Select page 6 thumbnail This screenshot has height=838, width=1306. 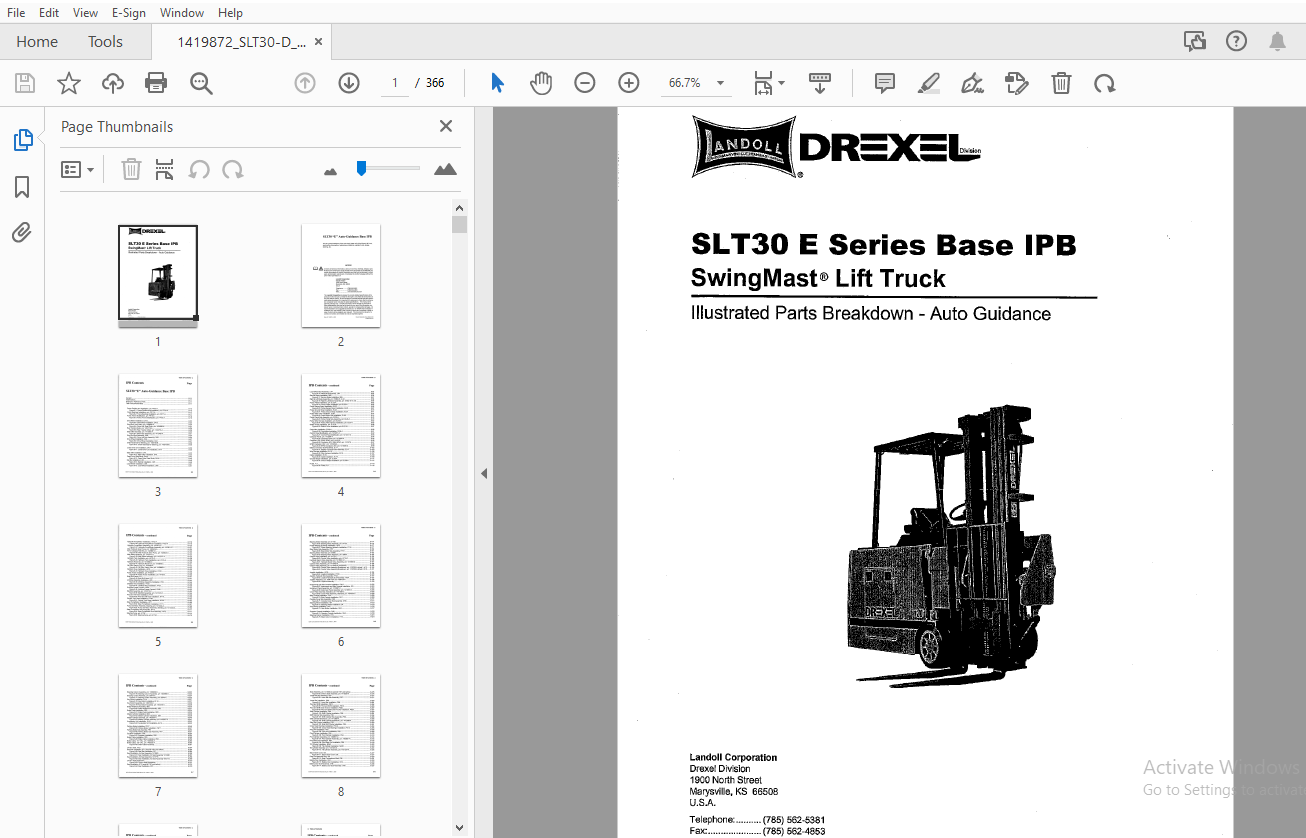341,576
